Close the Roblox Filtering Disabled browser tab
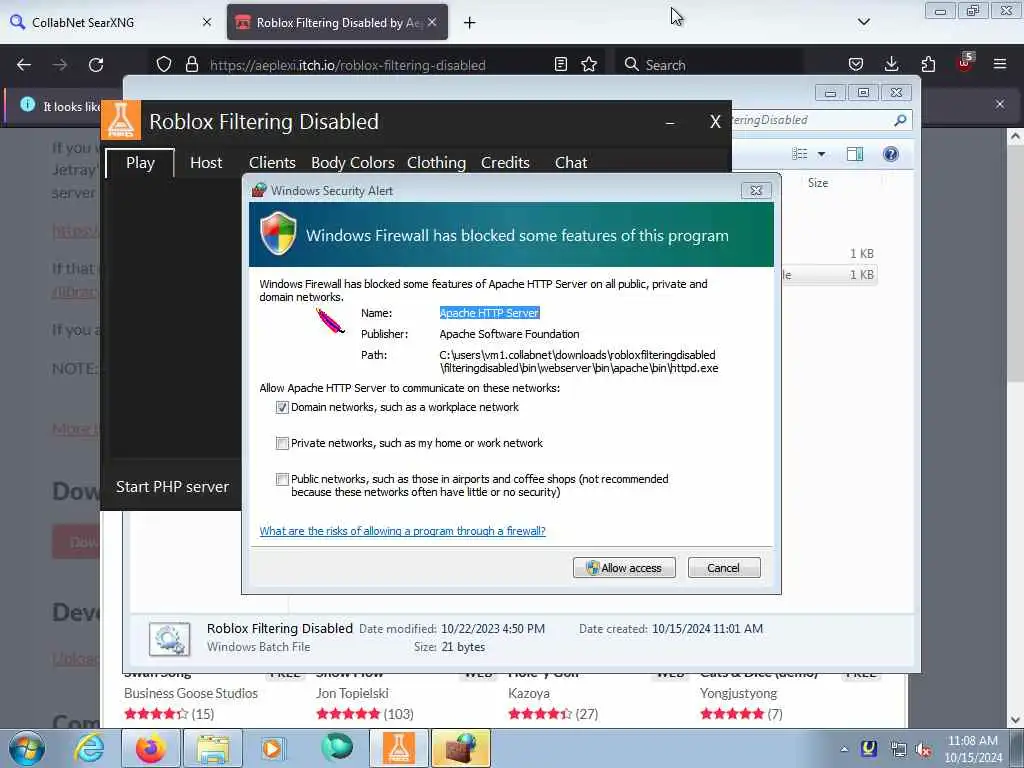 pyautogui.click(x=432, y=22)
